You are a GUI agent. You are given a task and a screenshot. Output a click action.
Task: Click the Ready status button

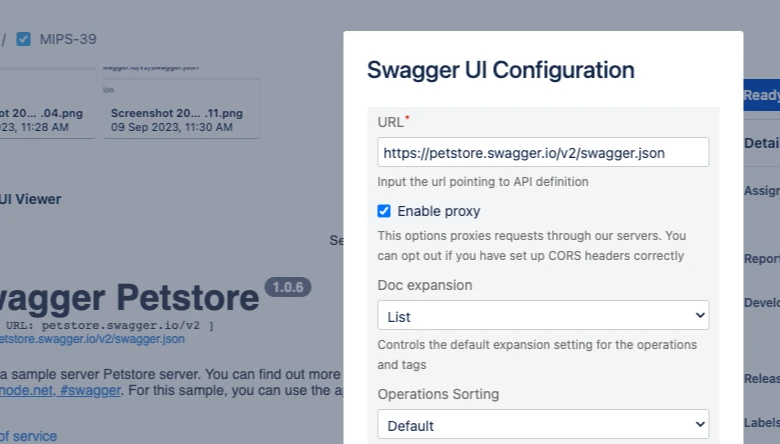(762, 95)
